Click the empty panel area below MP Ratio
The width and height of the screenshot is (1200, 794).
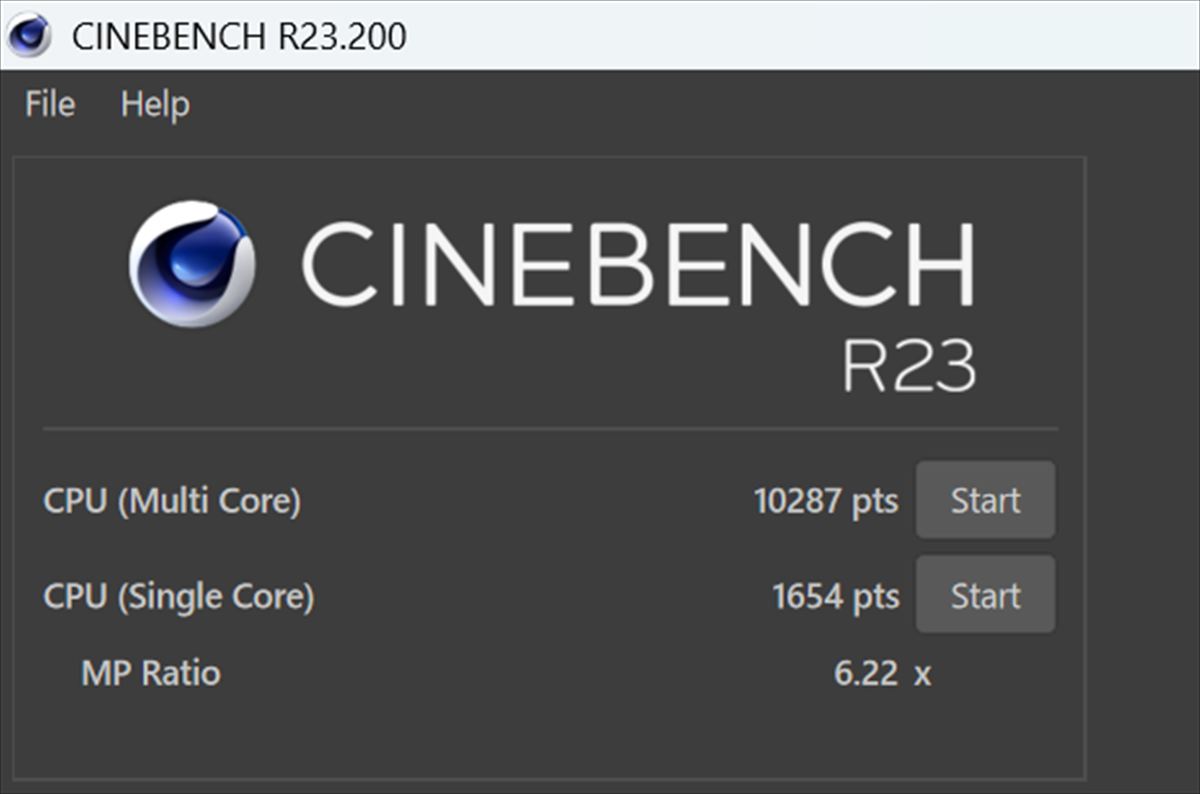550,735
